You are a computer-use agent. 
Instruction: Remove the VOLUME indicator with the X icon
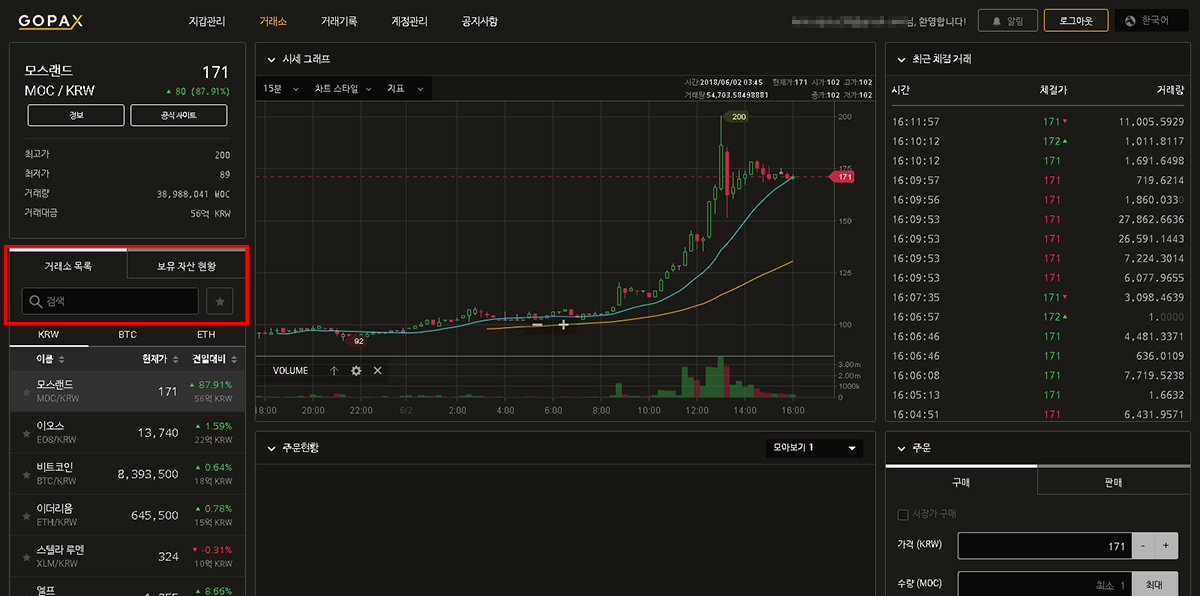(x=378, y=370)
